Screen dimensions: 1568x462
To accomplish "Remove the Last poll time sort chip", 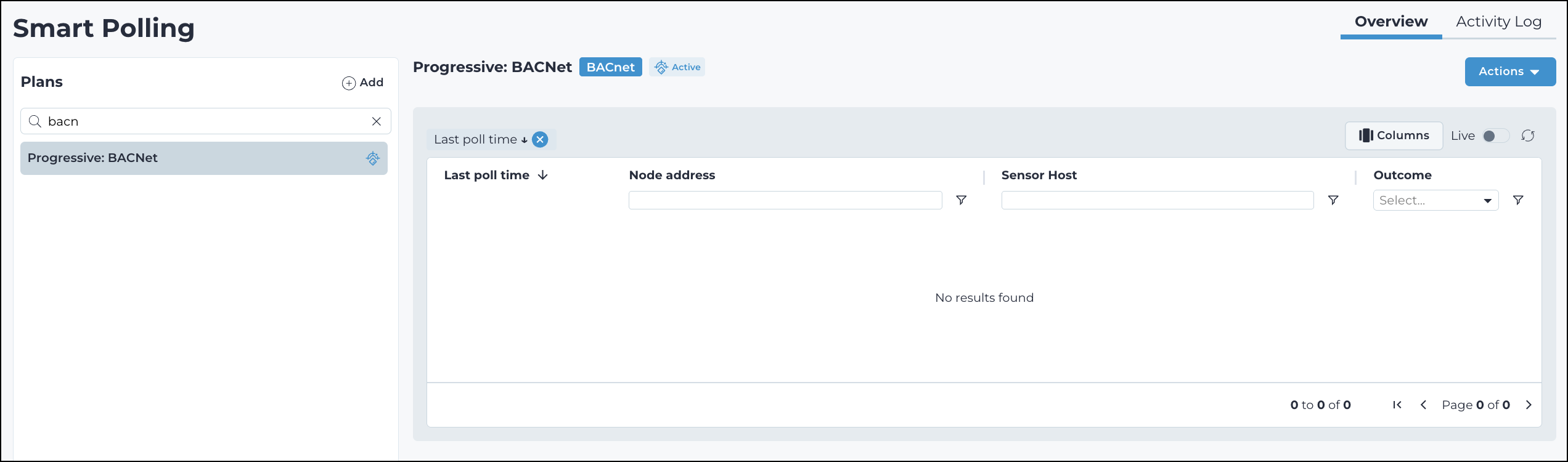I will tap(540, 140).
